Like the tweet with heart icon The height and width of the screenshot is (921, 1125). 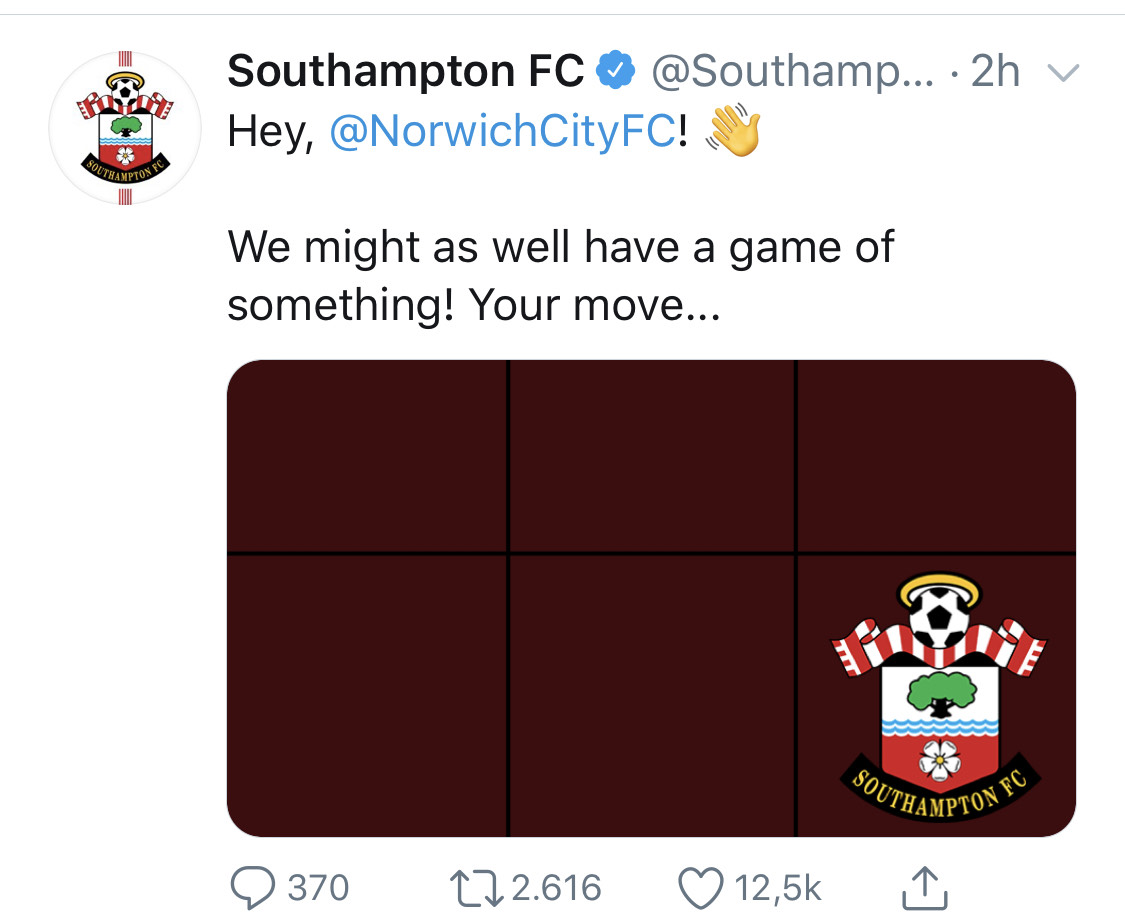pos(701,887)
